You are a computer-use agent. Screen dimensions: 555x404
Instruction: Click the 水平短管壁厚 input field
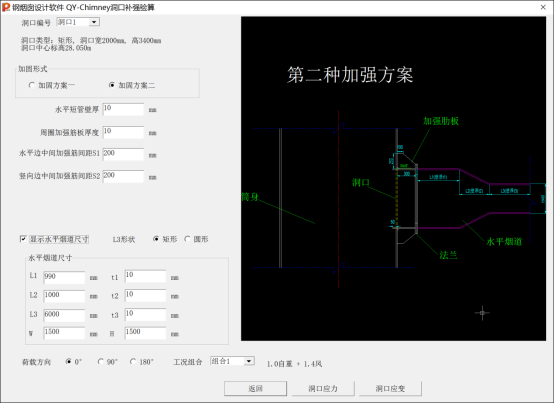(x=123, y=109)
